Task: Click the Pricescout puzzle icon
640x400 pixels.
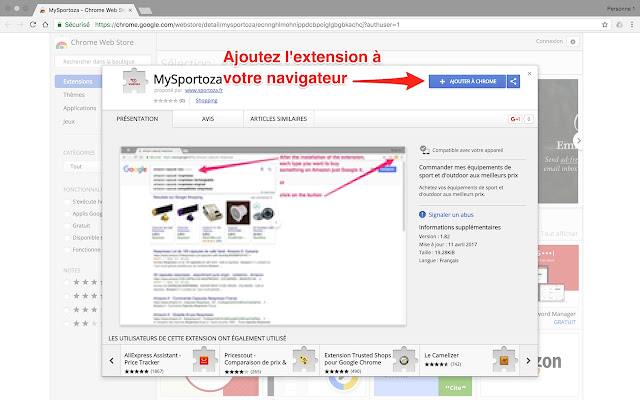Action: [304, 360]
